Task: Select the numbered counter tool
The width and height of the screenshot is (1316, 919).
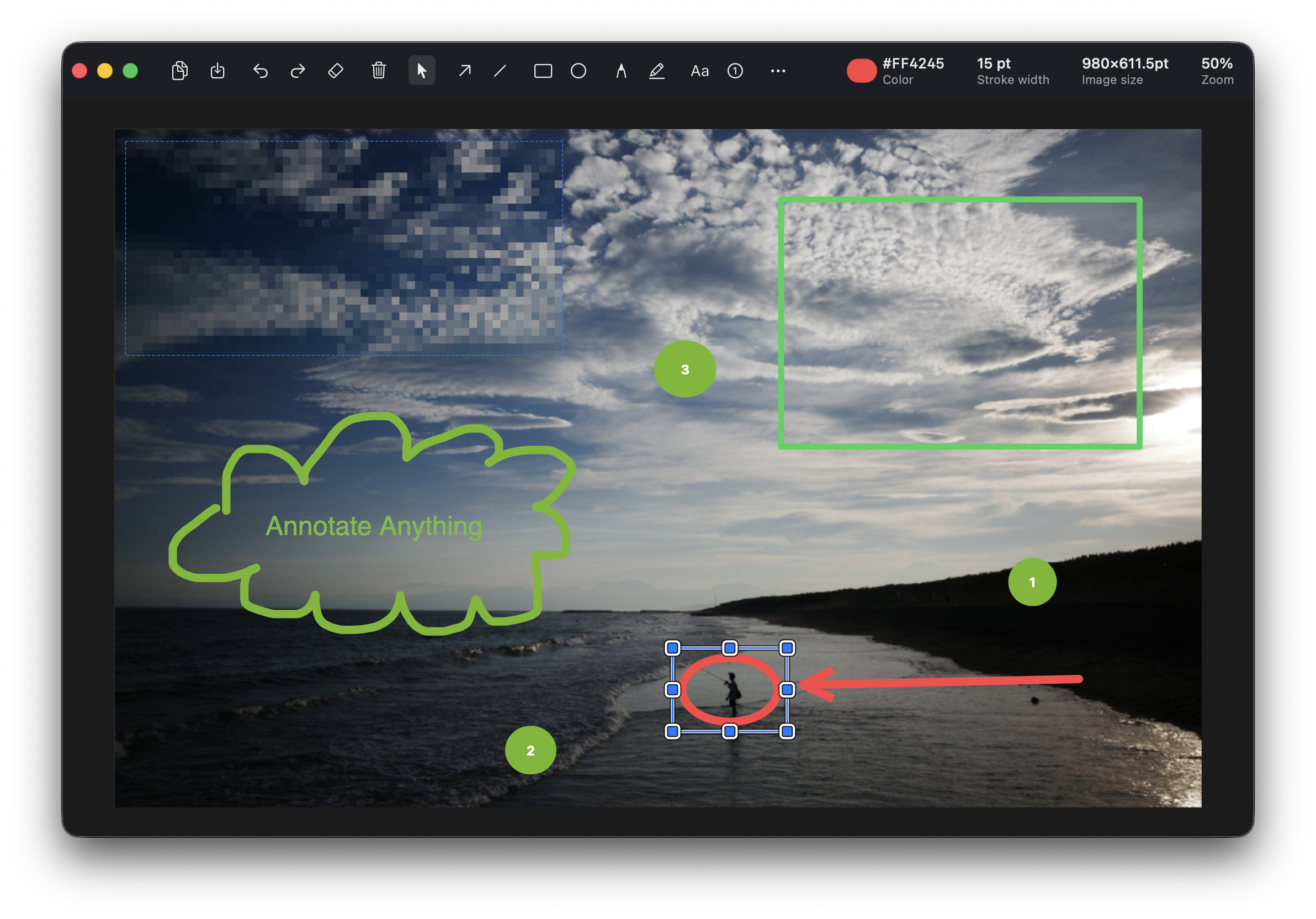Action: 735,71
